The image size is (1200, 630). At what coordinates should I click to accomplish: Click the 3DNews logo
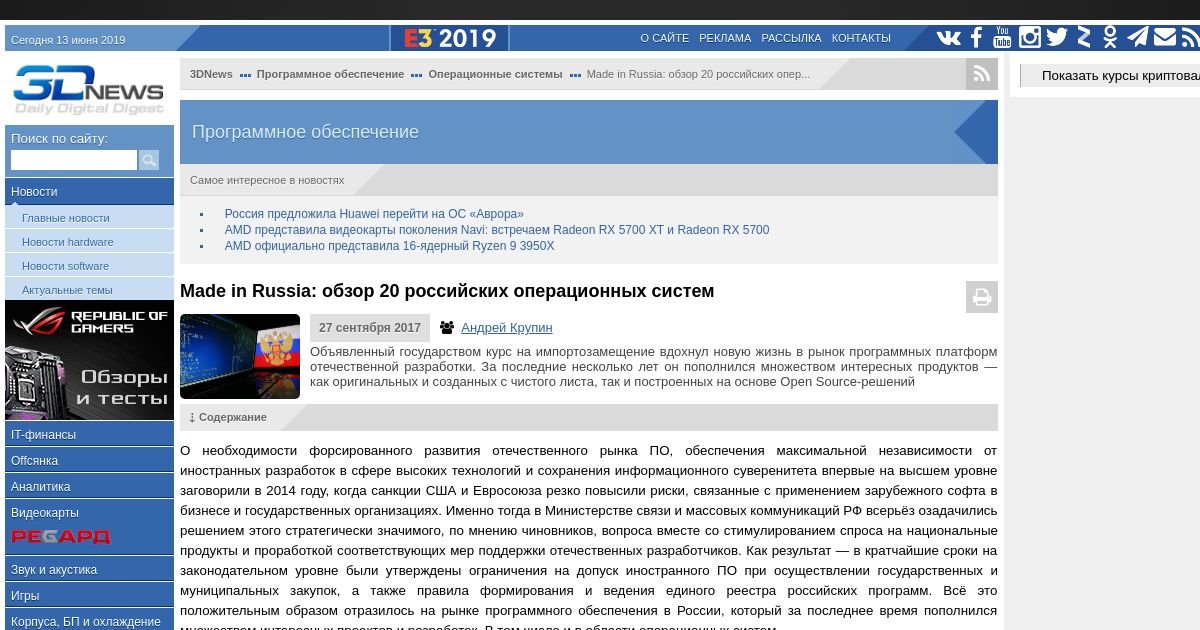(x=89, y=89)
